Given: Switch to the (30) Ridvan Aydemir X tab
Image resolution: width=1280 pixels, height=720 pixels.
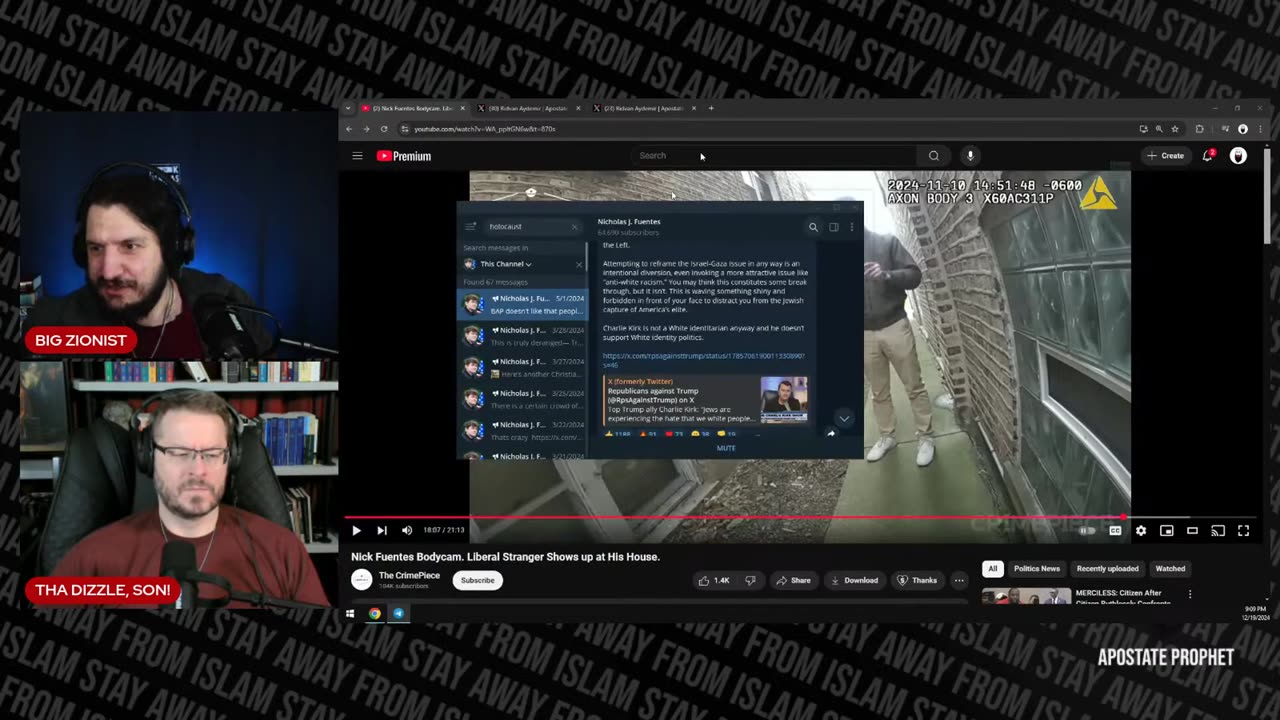Looking at the screenshot, I should (x=529, y=108).
